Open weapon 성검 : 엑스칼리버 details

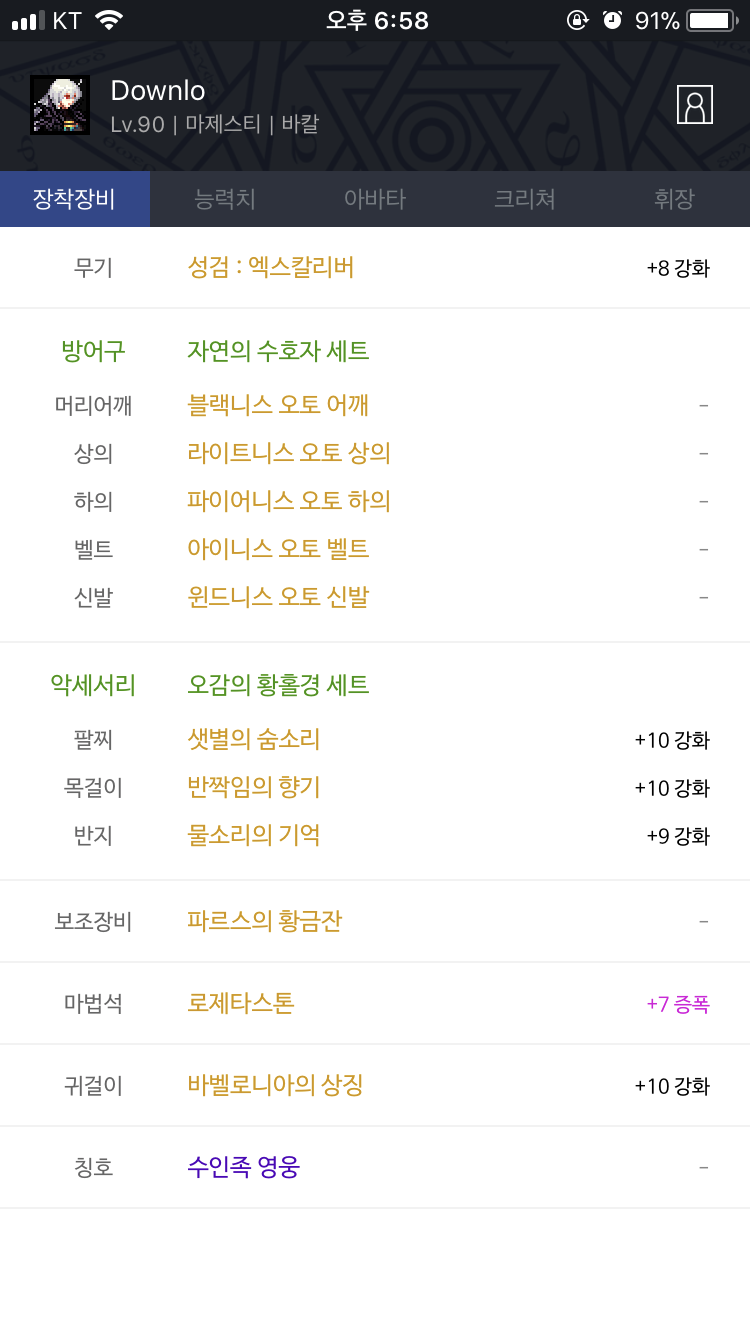tap(271, 267)
